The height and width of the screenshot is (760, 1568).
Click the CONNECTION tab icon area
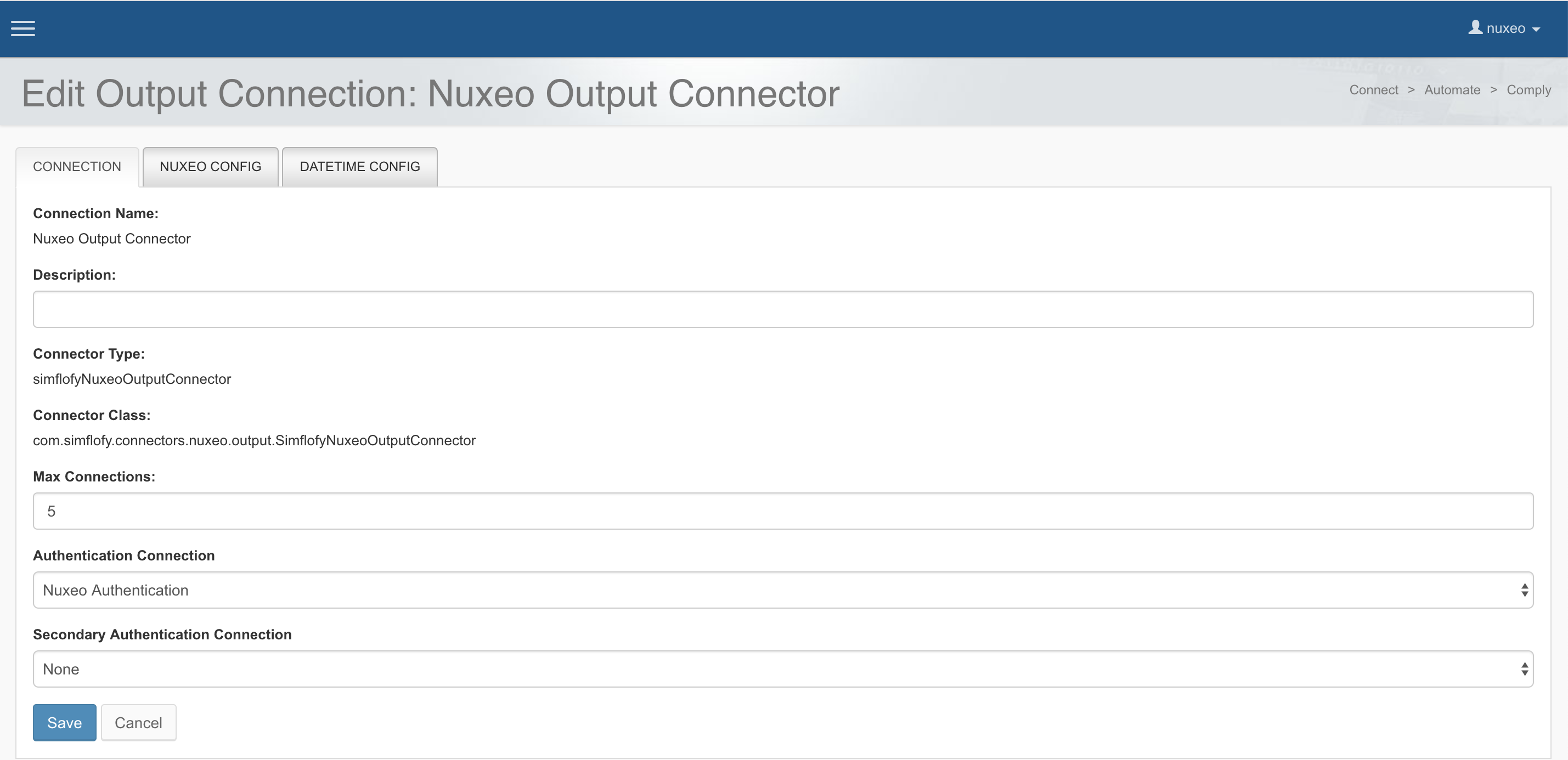point(77,166)
